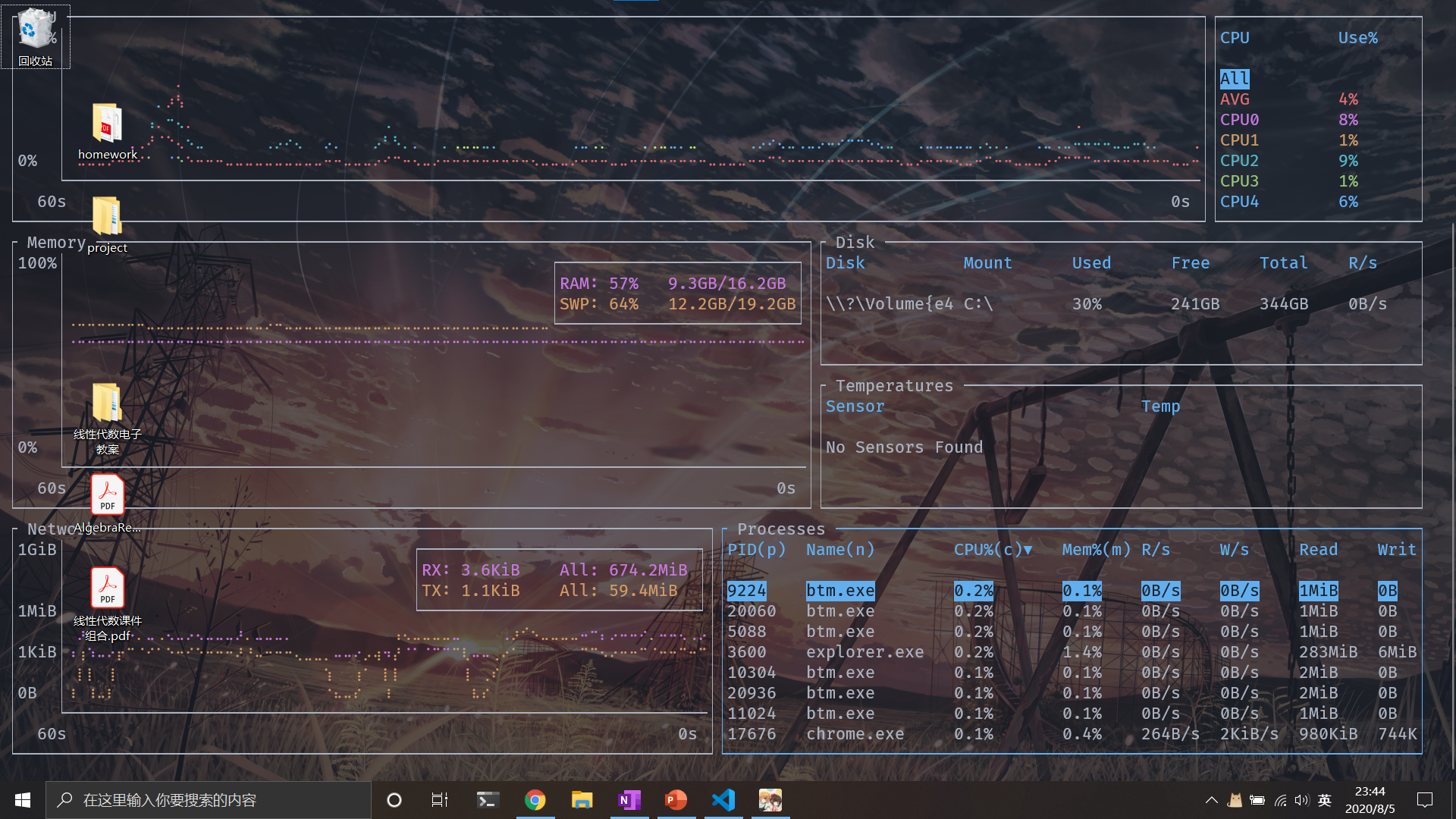Click the taskbar search input box
This screenshot has height=819, width=1456.
click(x=209, y=800)
